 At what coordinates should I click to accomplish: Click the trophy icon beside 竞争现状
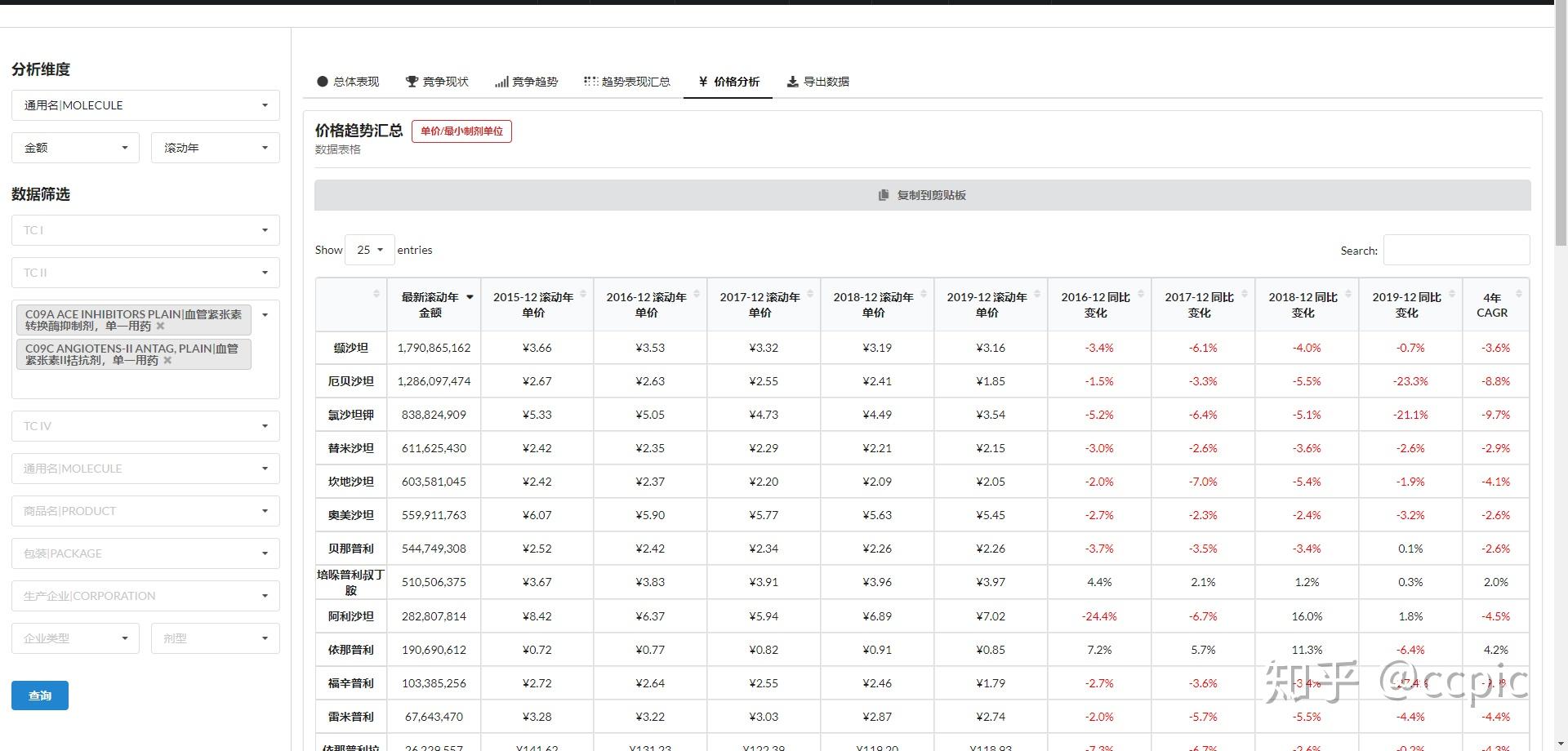pos(412,81)
